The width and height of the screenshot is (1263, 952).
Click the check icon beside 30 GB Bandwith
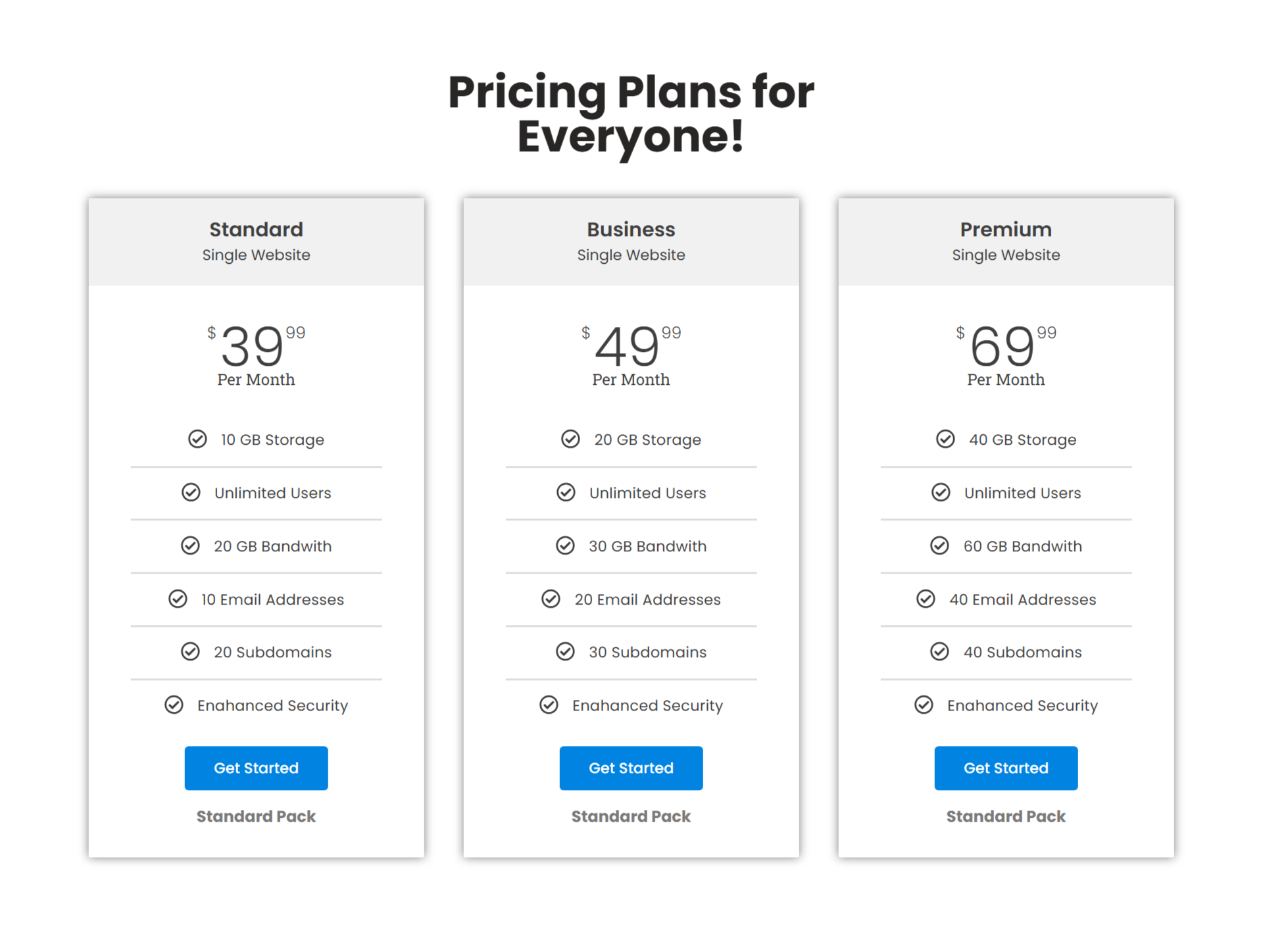pyautogui.click(x=565, y=545)
